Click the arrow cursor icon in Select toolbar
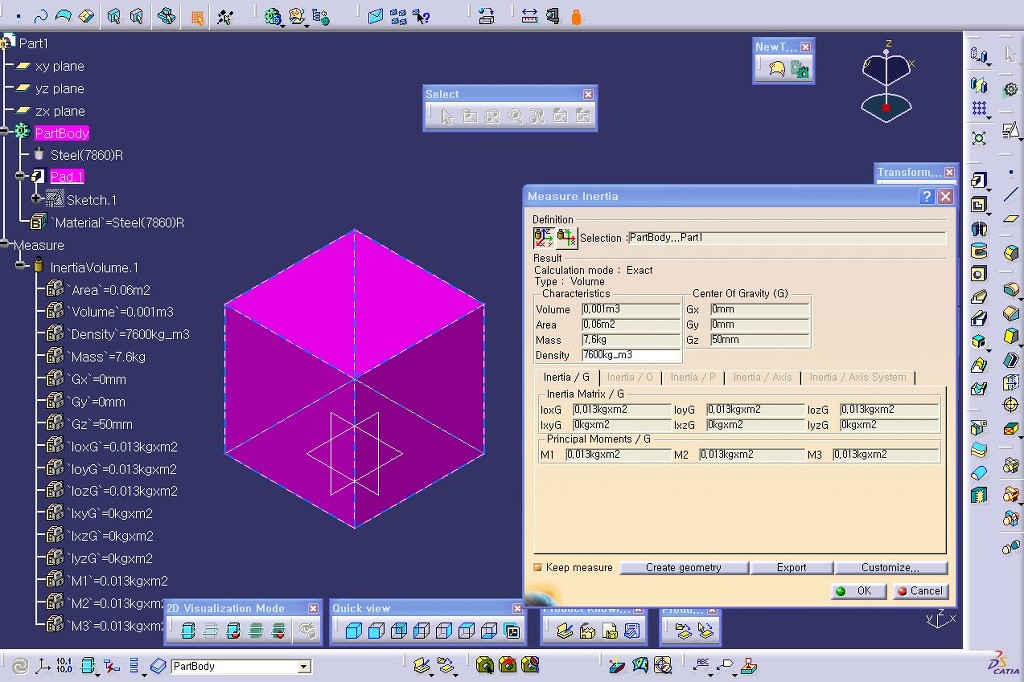 pos(446,116)
